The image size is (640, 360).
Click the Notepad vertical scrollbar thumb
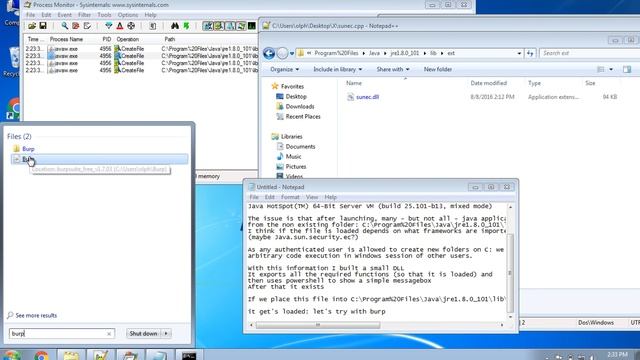(510, 273)
